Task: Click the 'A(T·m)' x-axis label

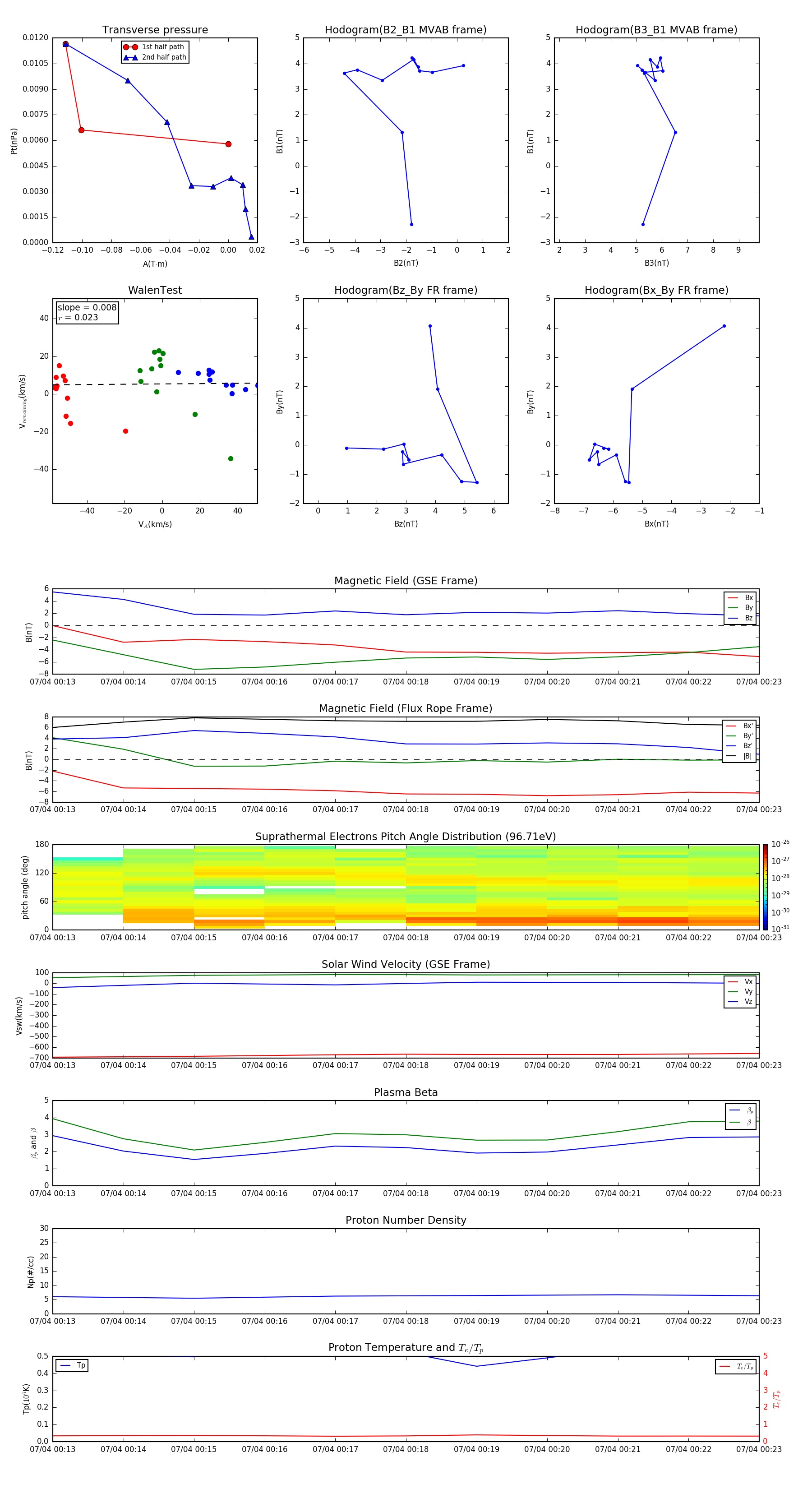Action: tap(155, 264)
